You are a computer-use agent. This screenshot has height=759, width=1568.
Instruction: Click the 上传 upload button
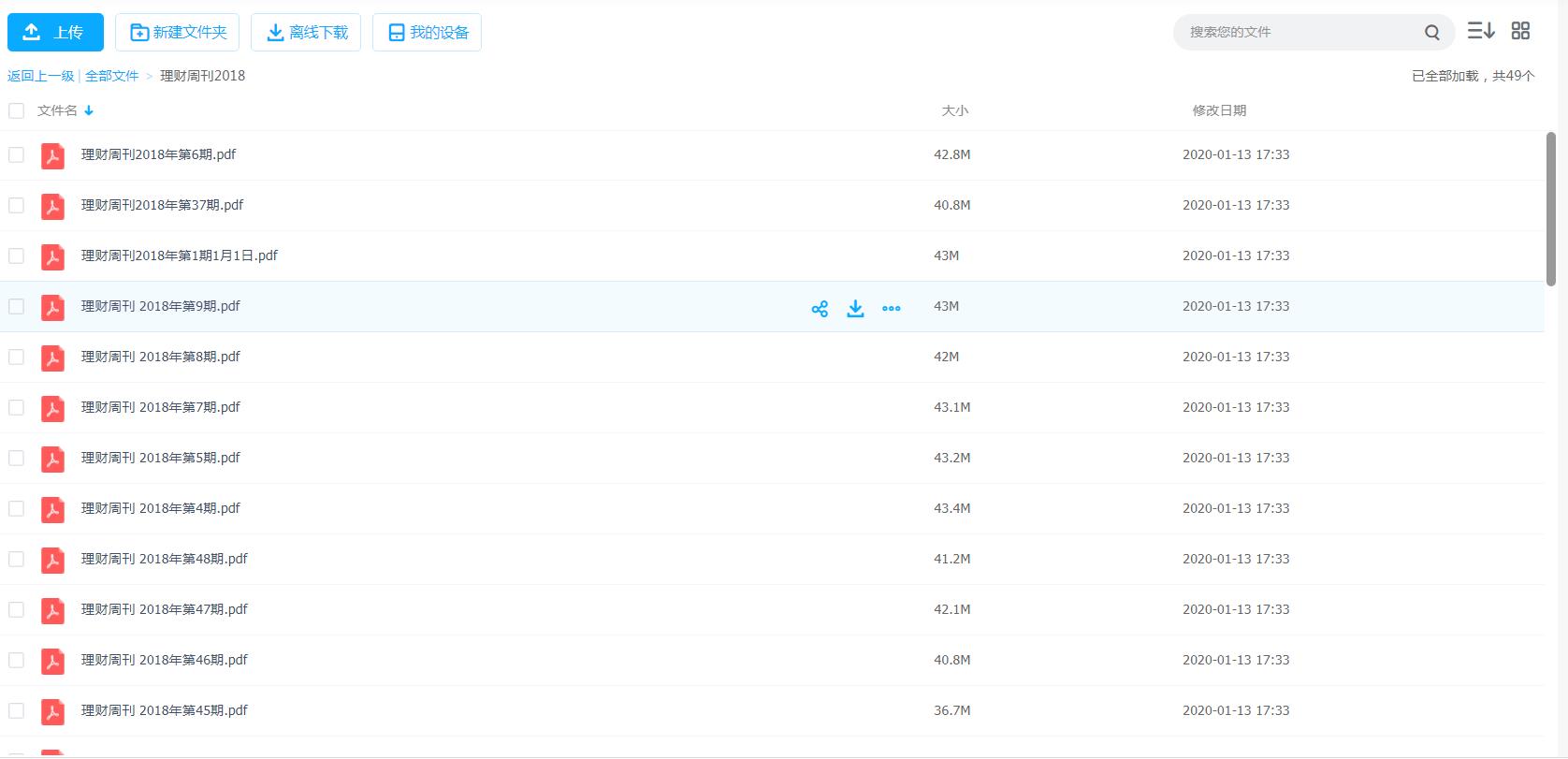pos(55,33)
